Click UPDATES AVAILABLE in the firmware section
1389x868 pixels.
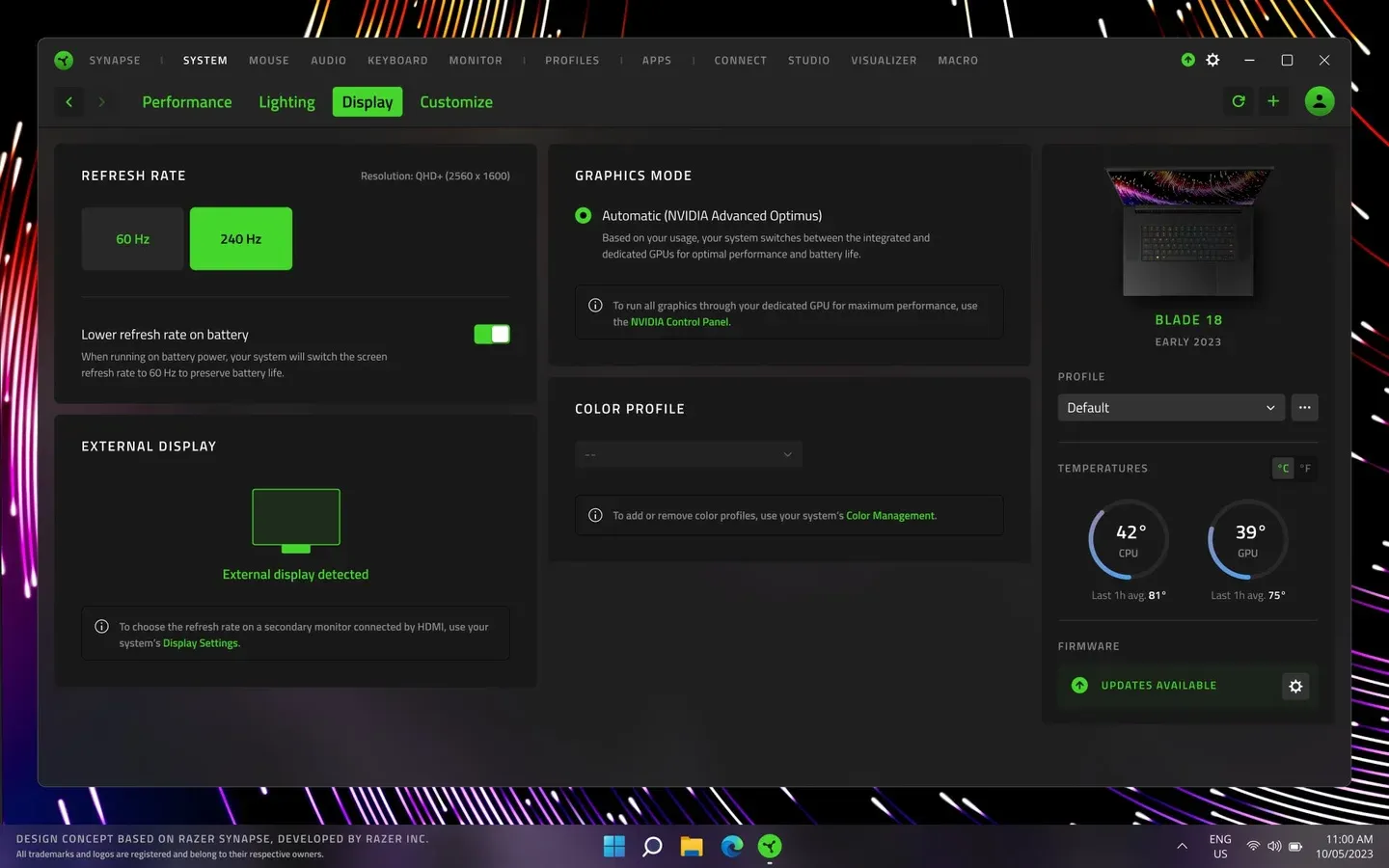(1158, 685)
